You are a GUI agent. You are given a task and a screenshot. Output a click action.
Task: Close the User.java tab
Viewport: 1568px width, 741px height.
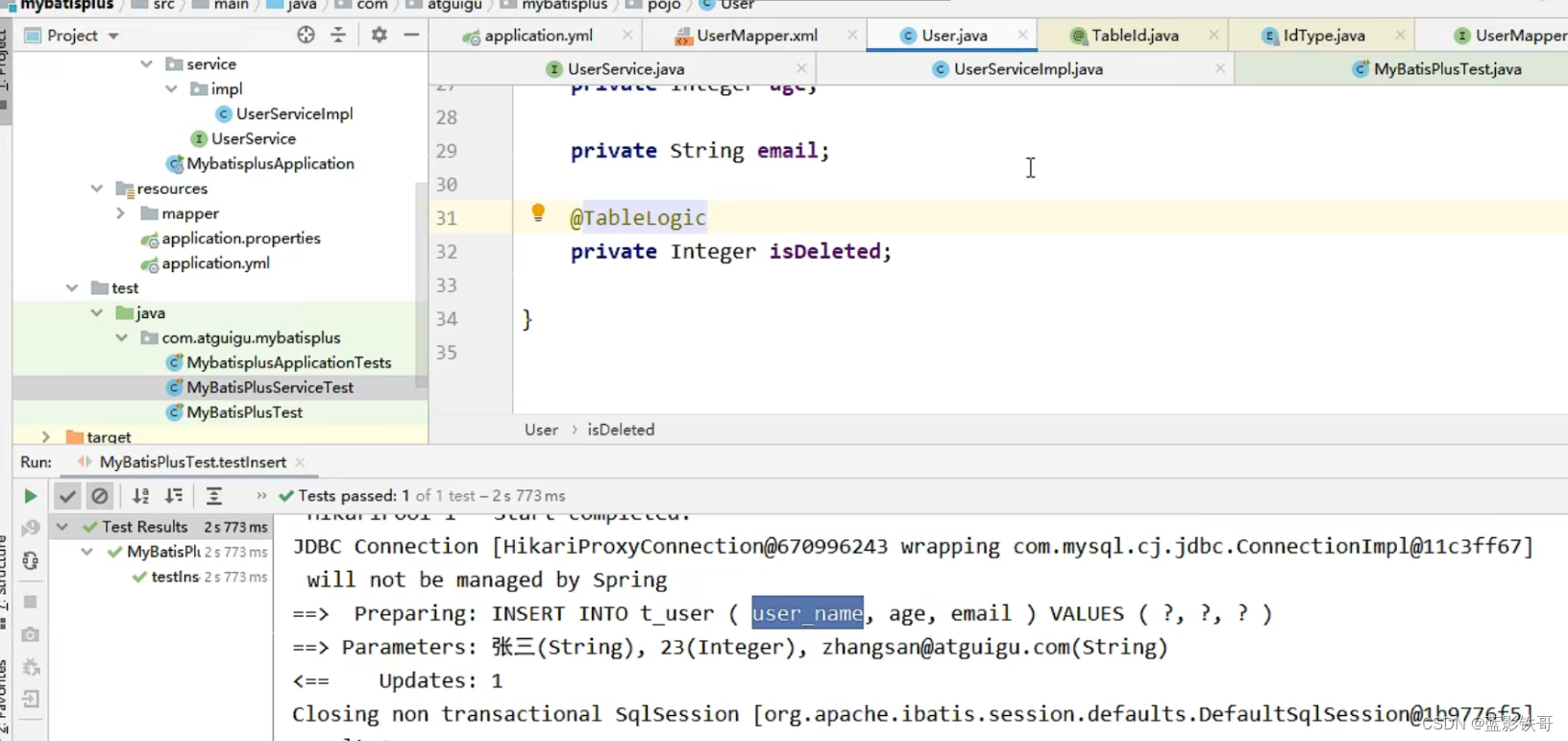tap(1022, 35)
